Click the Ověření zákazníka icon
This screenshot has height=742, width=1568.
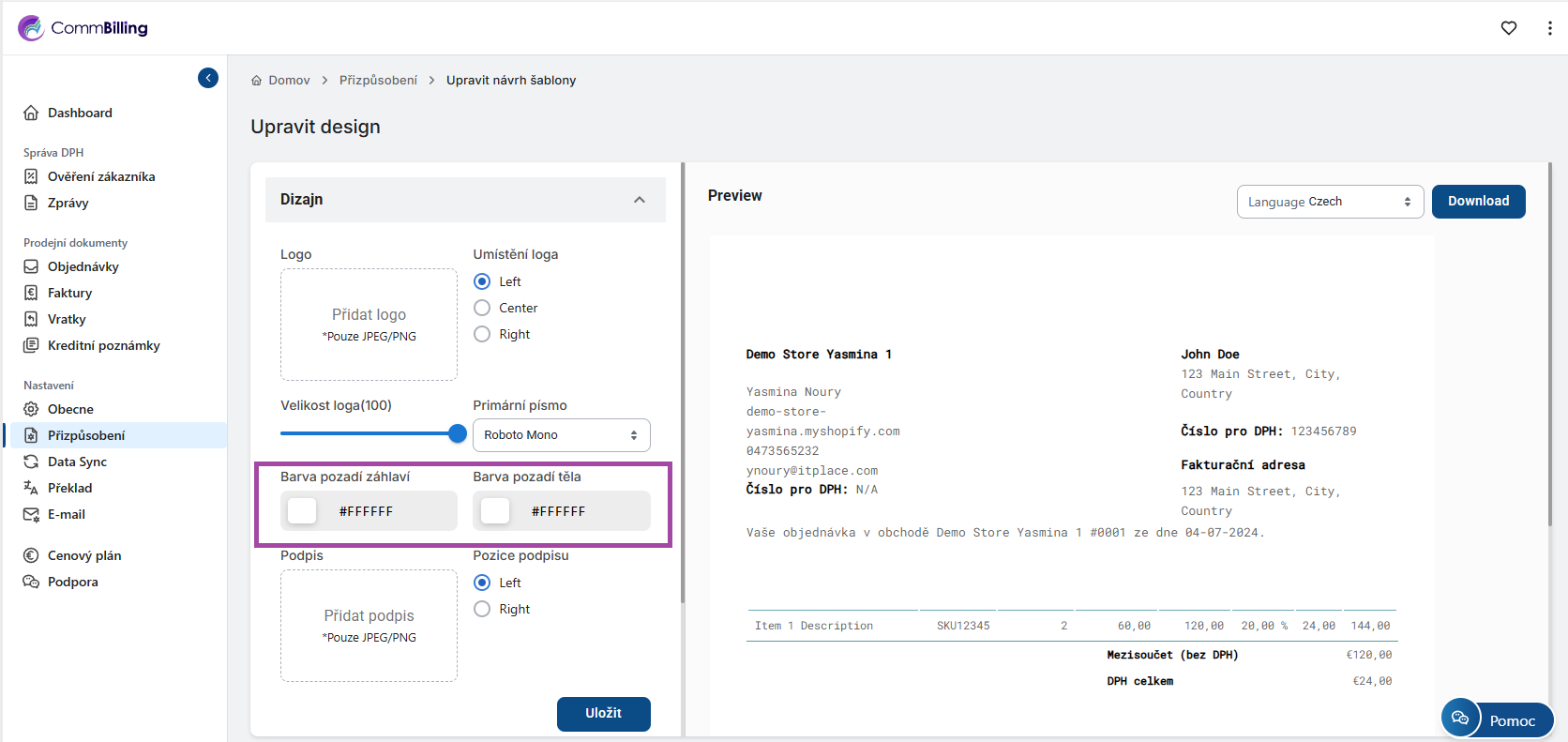[x=31, y=176]
